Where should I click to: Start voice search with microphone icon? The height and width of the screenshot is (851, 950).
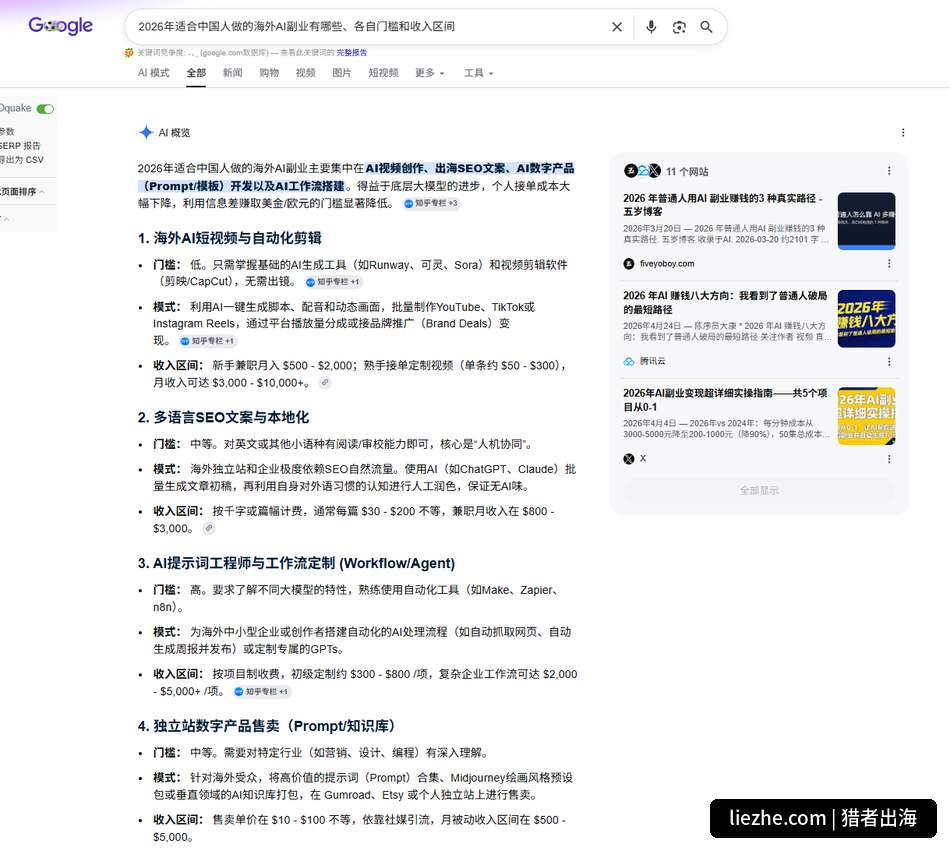pyautogui.click(x=651, y=27)
